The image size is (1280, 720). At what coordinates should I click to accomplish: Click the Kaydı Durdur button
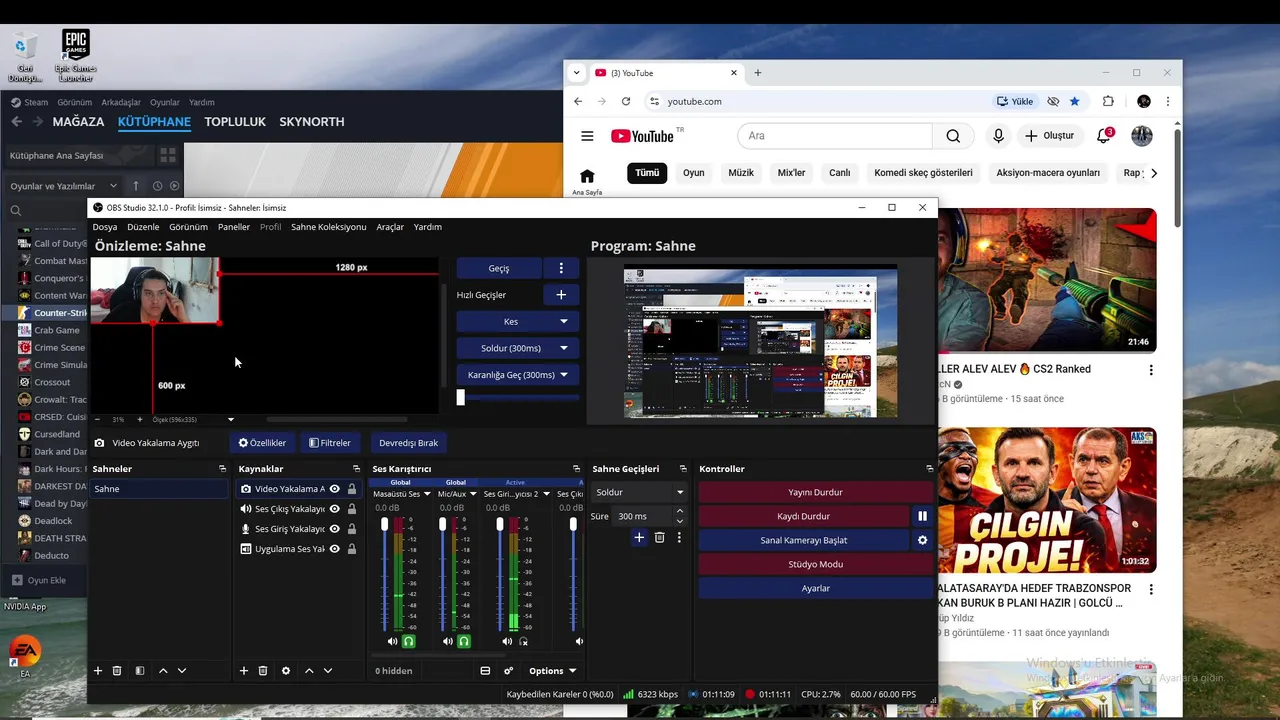pos(804,516)
